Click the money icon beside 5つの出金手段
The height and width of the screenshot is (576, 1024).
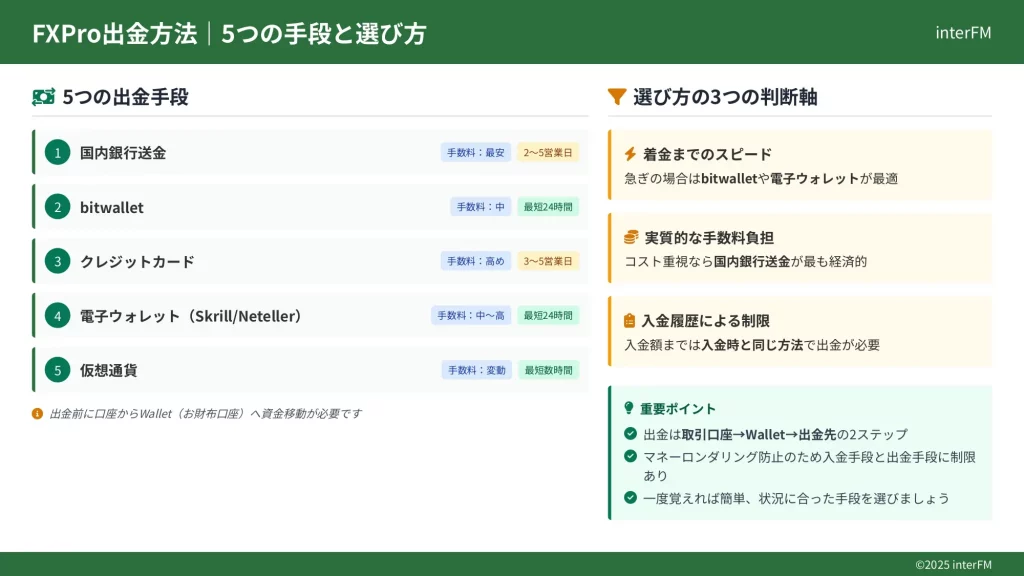click(x=43, y=97)
